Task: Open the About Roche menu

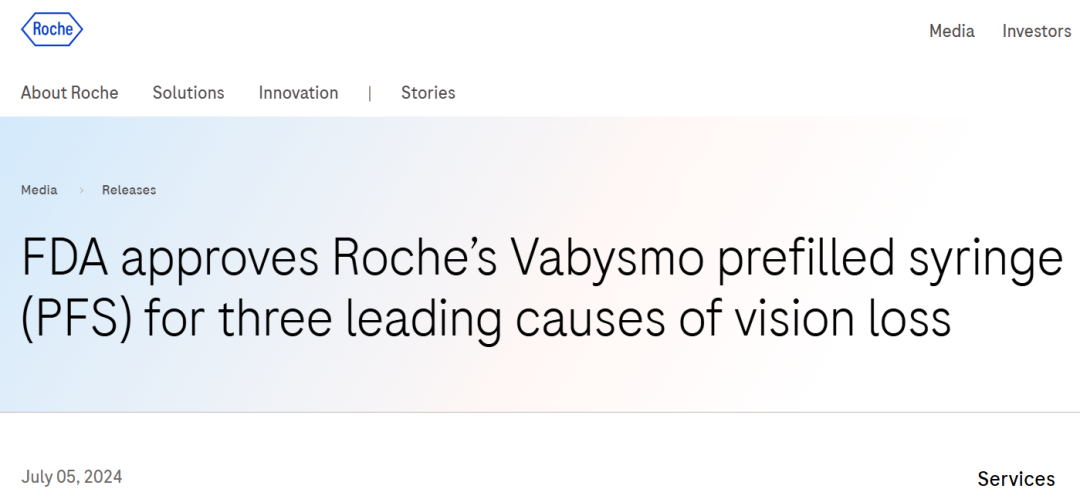Action: click(x=69, y=93)
